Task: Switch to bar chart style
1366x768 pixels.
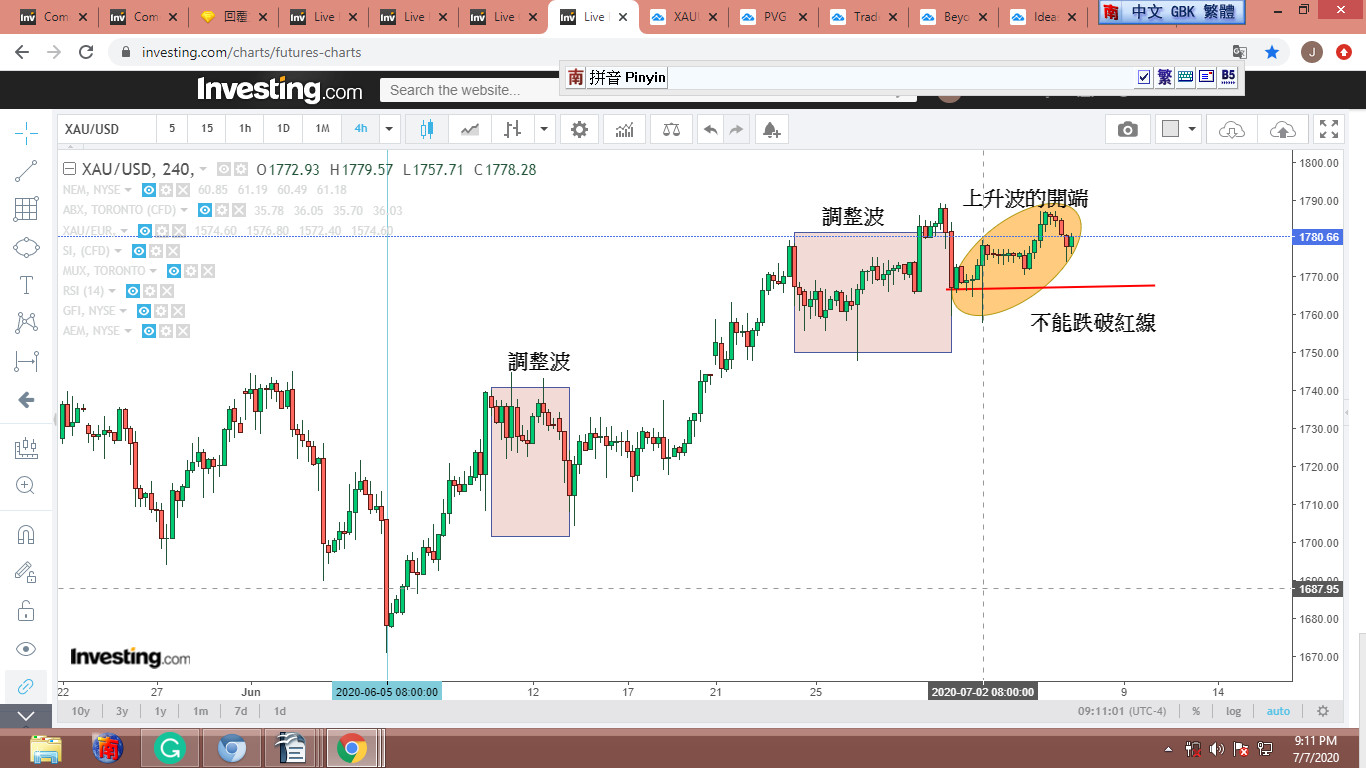Action: [512, 129]
